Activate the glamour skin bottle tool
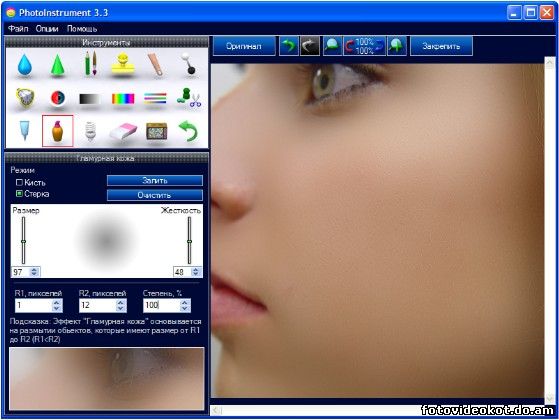 tap(57, 131)
